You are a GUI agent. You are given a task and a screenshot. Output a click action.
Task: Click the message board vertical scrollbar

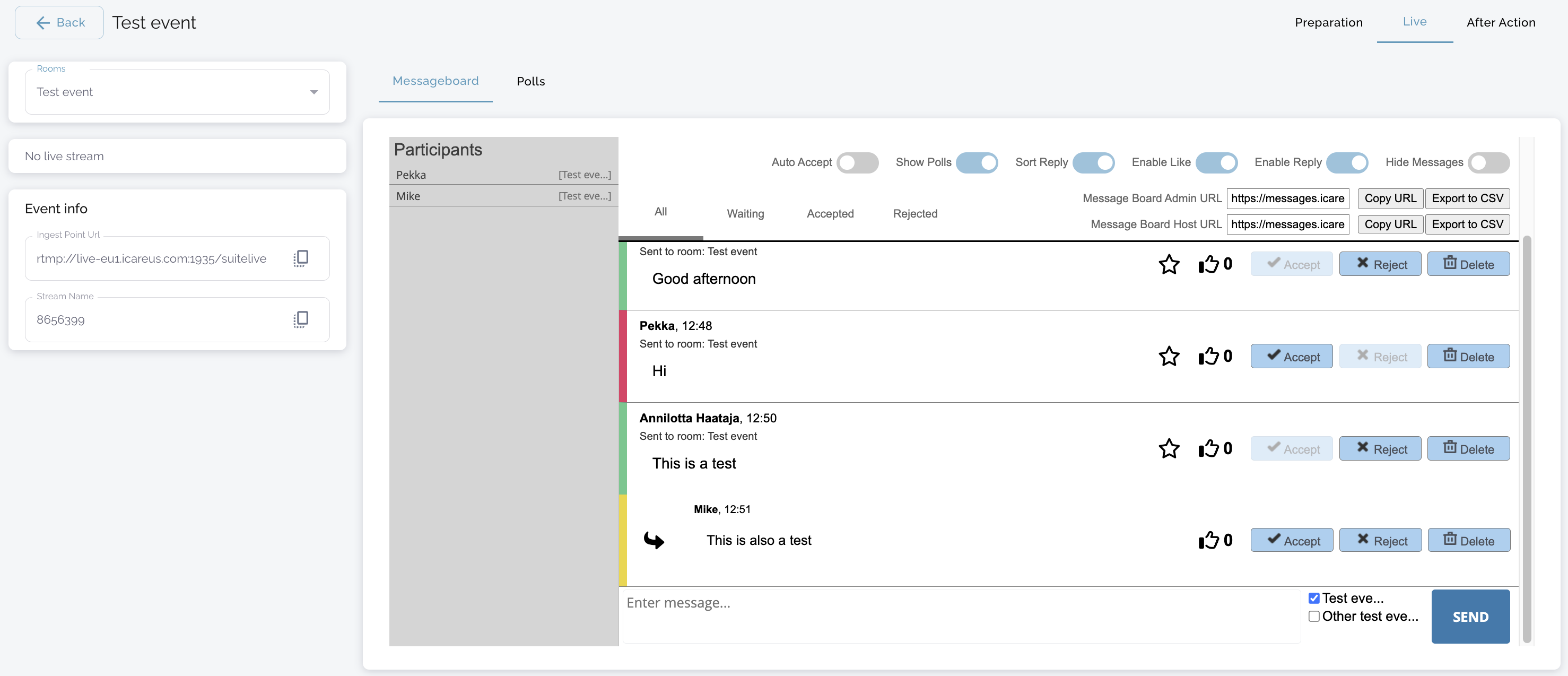coord(1526,438)
